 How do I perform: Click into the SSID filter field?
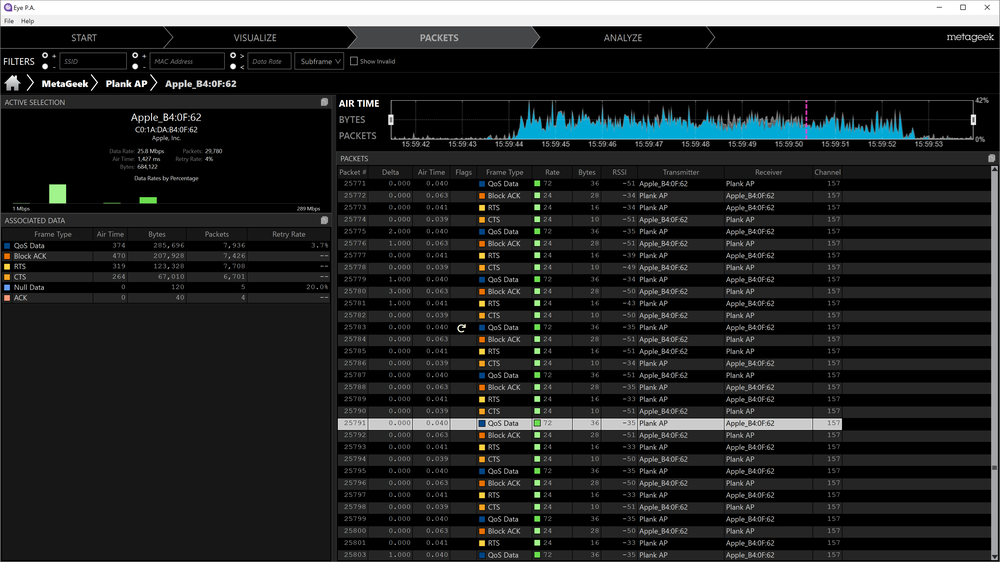tap(93, 61)
